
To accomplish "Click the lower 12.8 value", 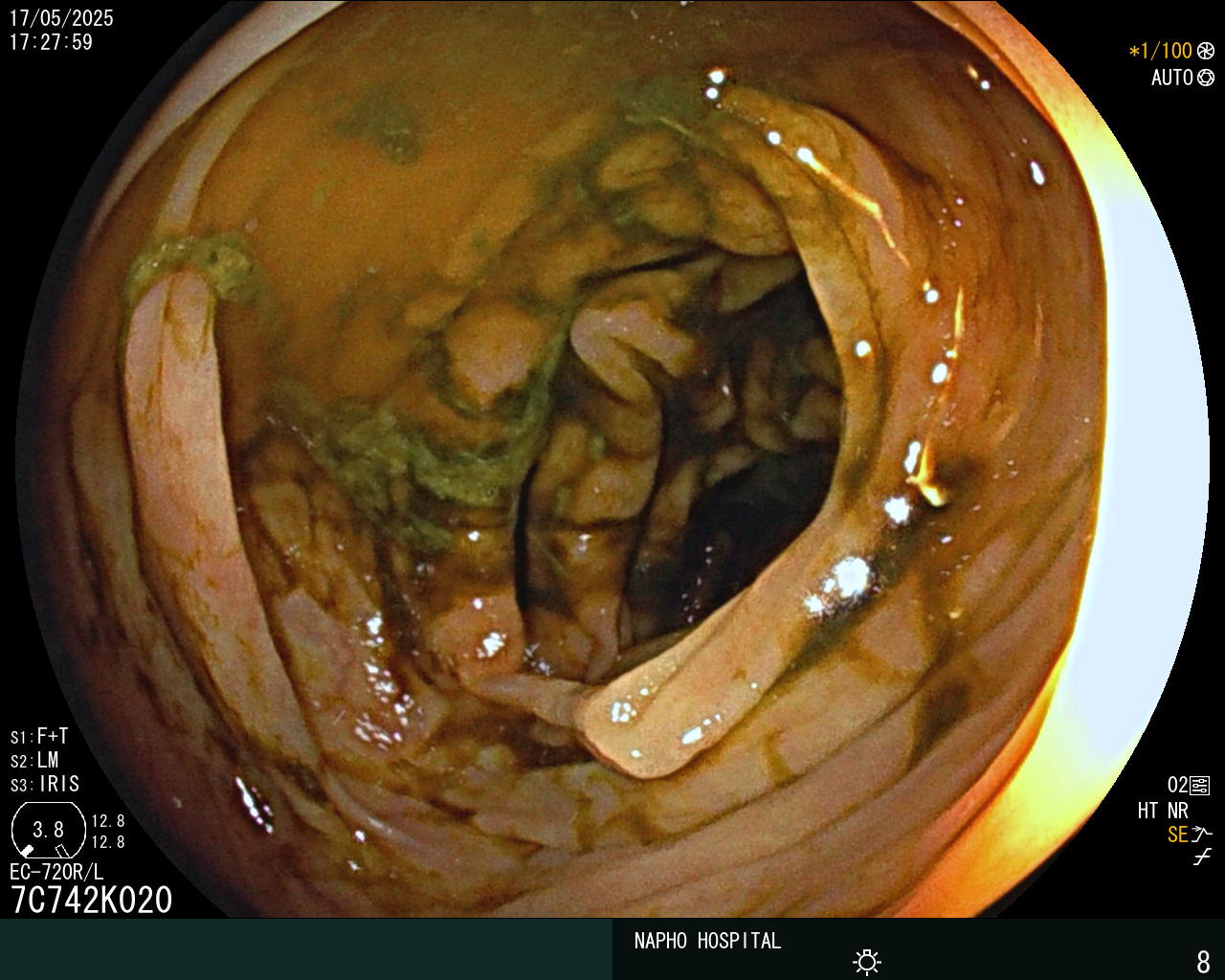I will 108,842.
